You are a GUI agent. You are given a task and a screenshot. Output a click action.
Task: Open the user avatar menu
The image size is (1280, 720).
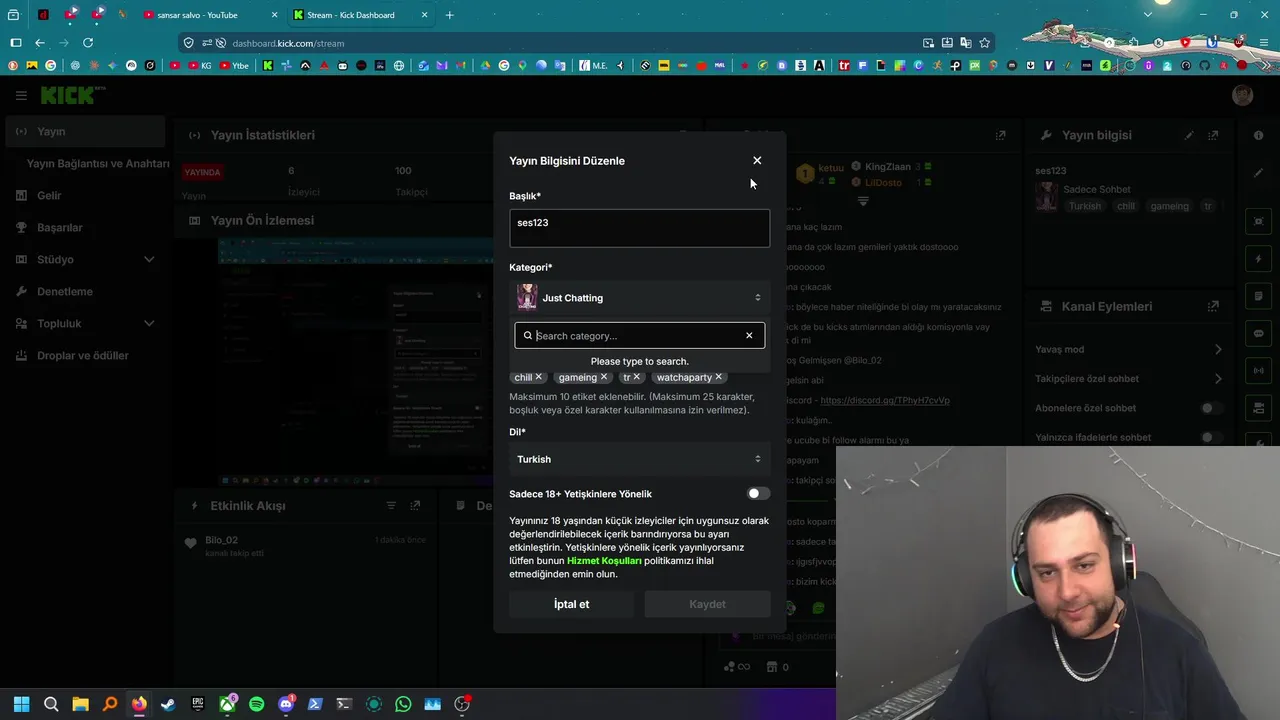[1243, 95]
